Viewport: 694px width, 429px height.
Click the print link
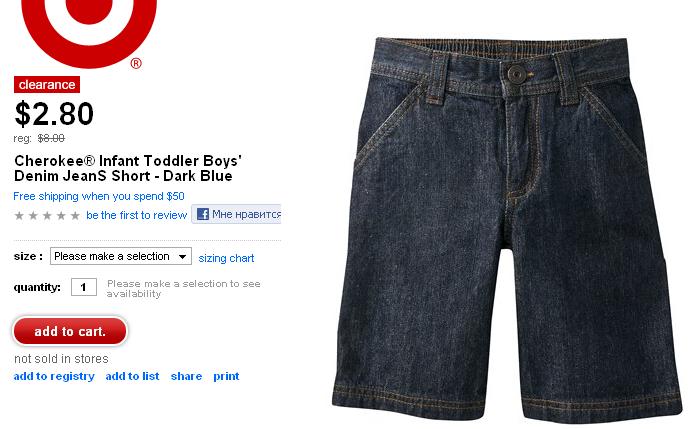point(226,376)
